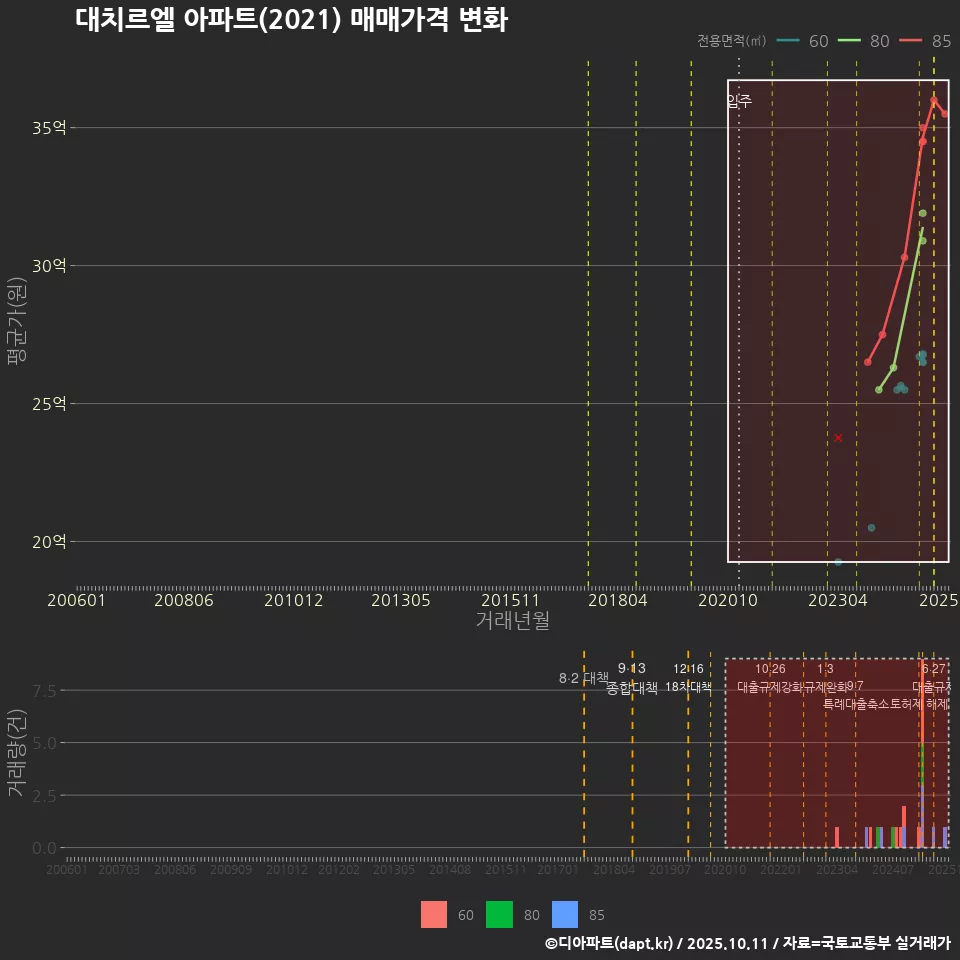Select the teal 60 line symbol
960x960 pixels.
tap(787, 41)
